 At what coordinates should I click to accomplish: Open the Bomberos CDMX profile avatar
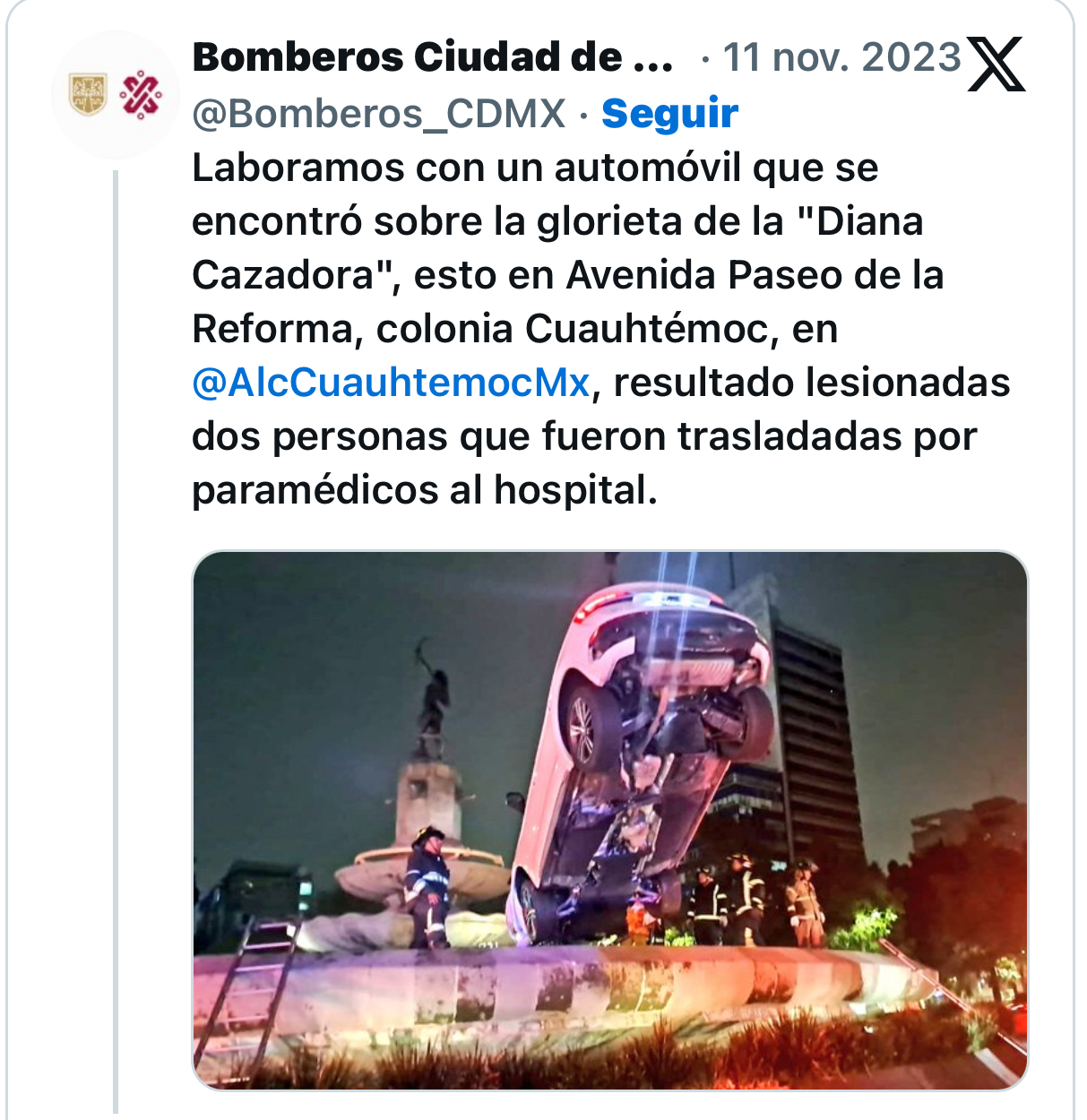tap(115, 95)
